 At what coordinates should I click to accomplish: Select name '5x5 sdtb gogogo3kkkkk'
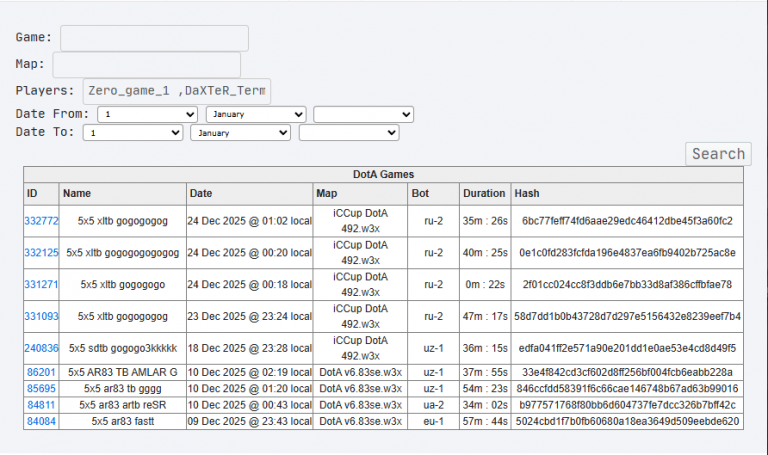122,348
